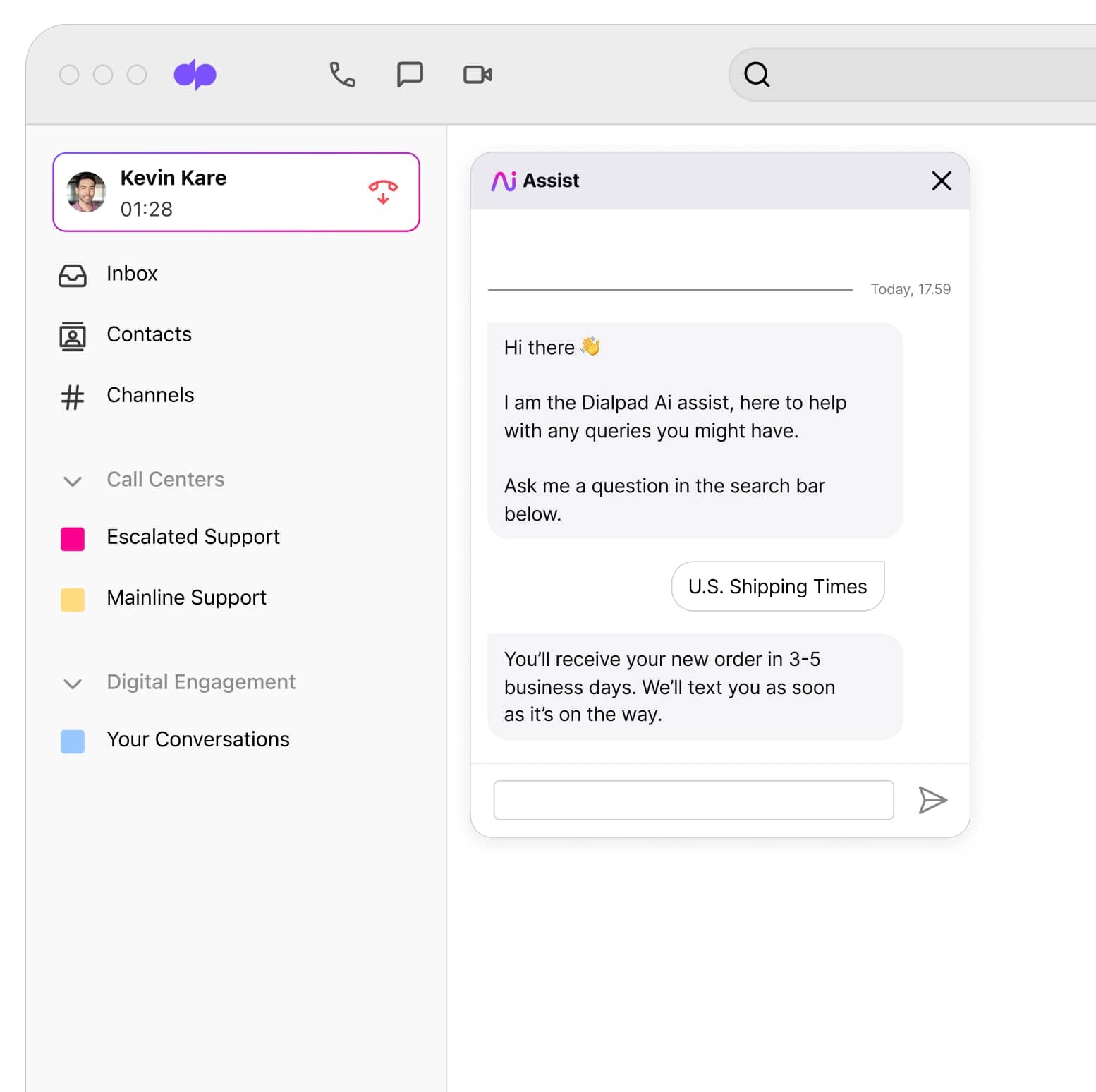Screen dimensions: 1096x1092
Task: Click the Assist message input field
Action: coord(693,799)
